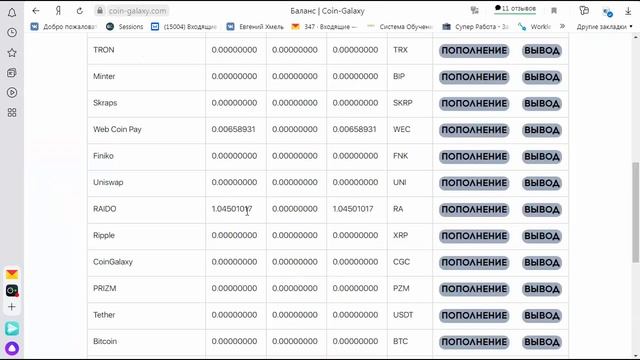640x360 pixels.
Task: Withdraw Skraps with ВЫВОД
Action: [542, 104]
